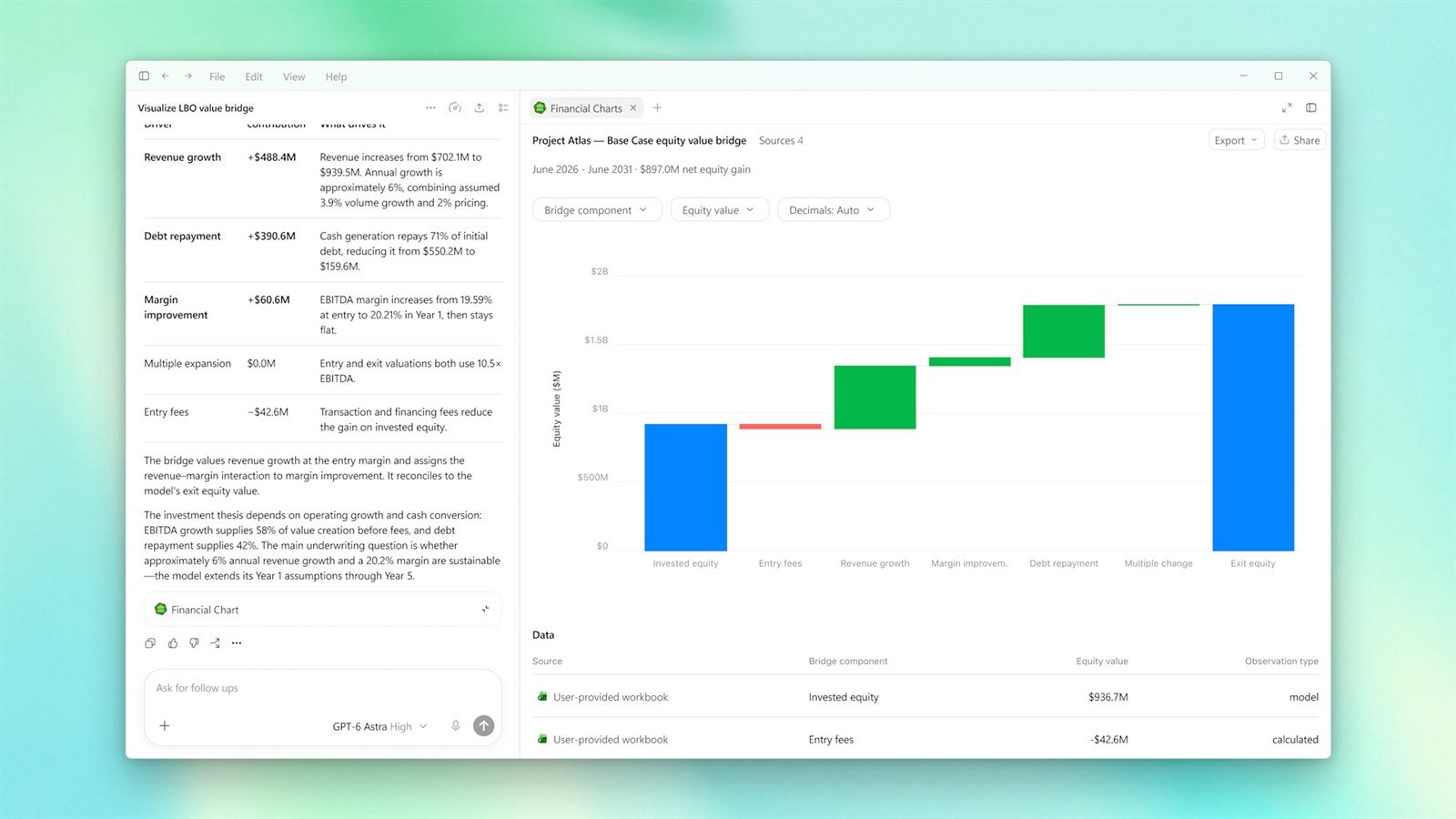Click the plus attach icon in composer
The image size is (1456, 819).
[x=165, y=726]
